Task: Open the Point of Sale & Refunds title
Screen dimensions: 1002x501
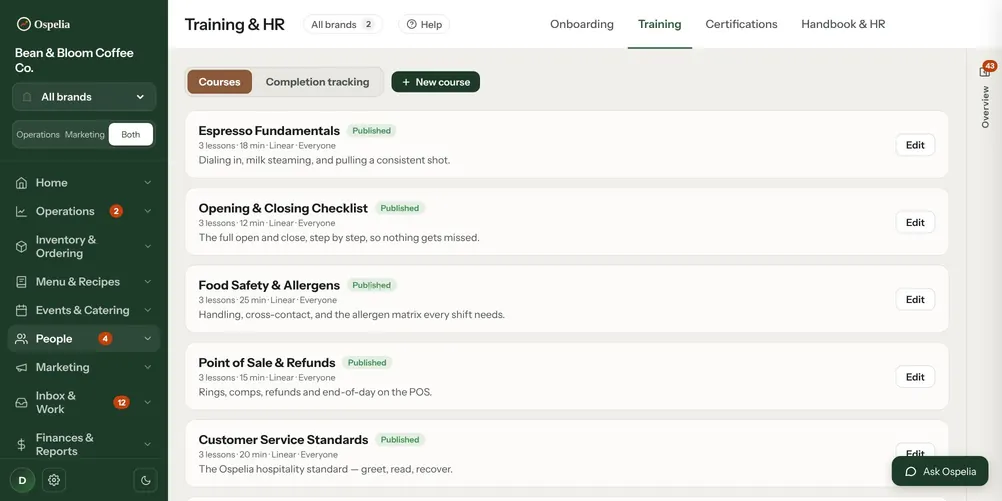Action: pos(266,363)
